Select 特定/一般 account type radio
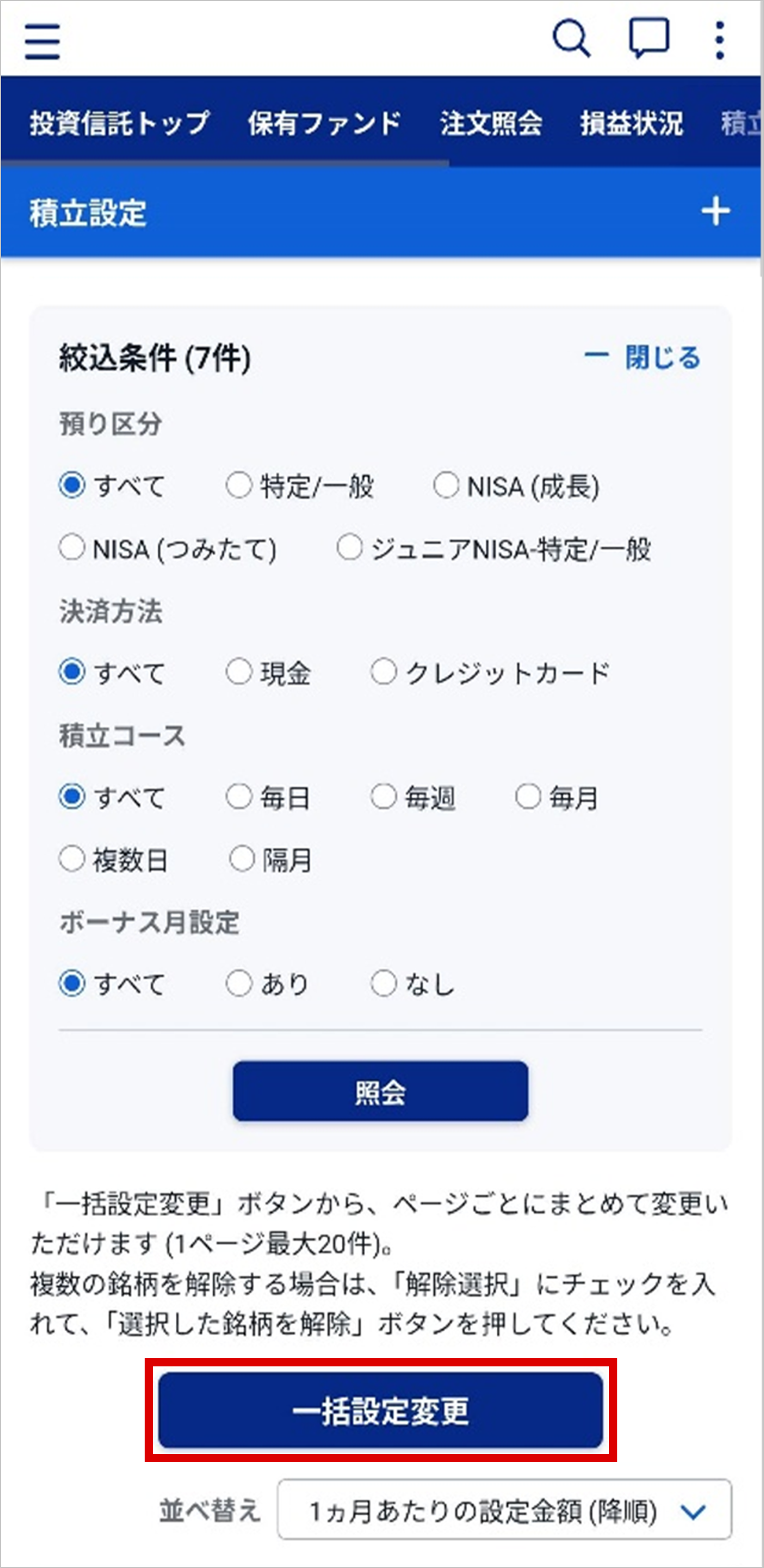This screenshot has width=764, height=1568. pyautogui.click(x=239, y=486)
